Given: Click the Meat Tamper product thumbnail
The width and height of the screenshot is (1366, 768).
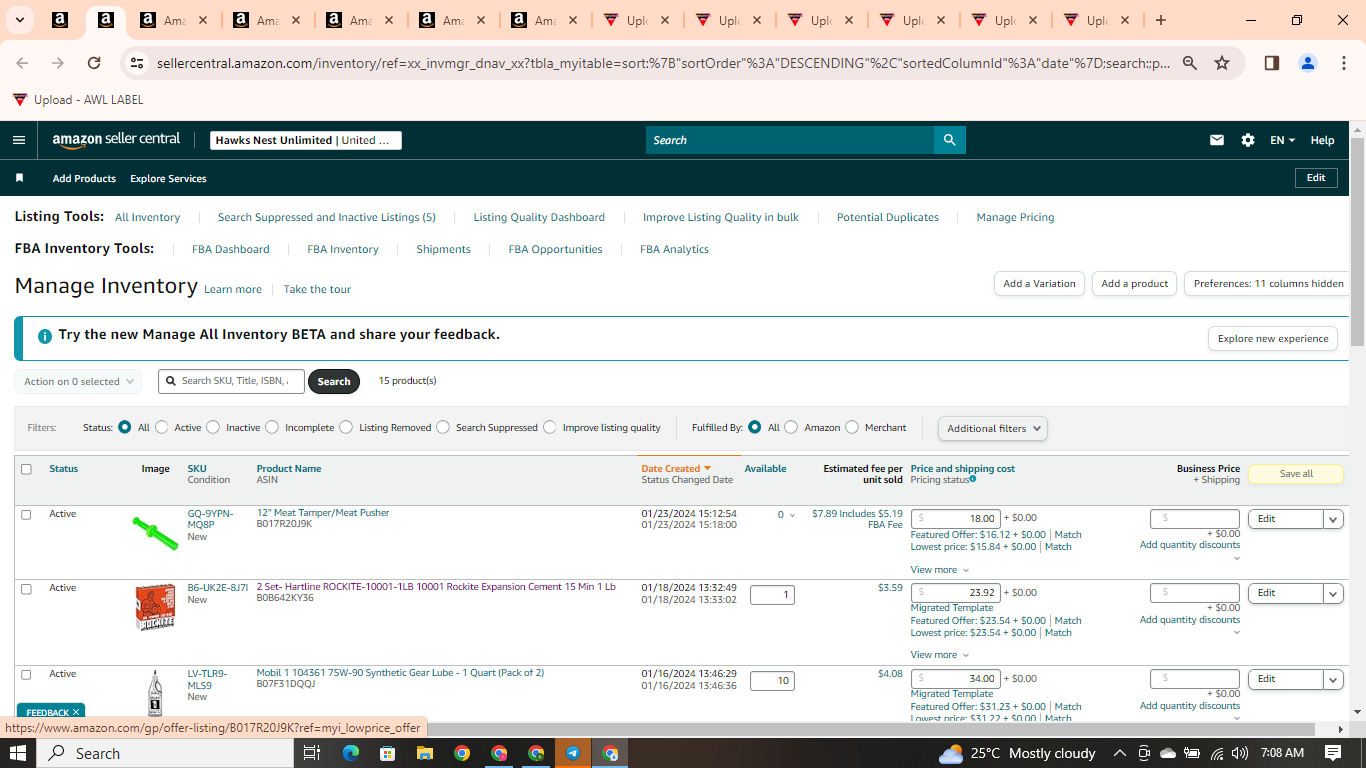Looking at the screenshot, I should coord(155,532).
